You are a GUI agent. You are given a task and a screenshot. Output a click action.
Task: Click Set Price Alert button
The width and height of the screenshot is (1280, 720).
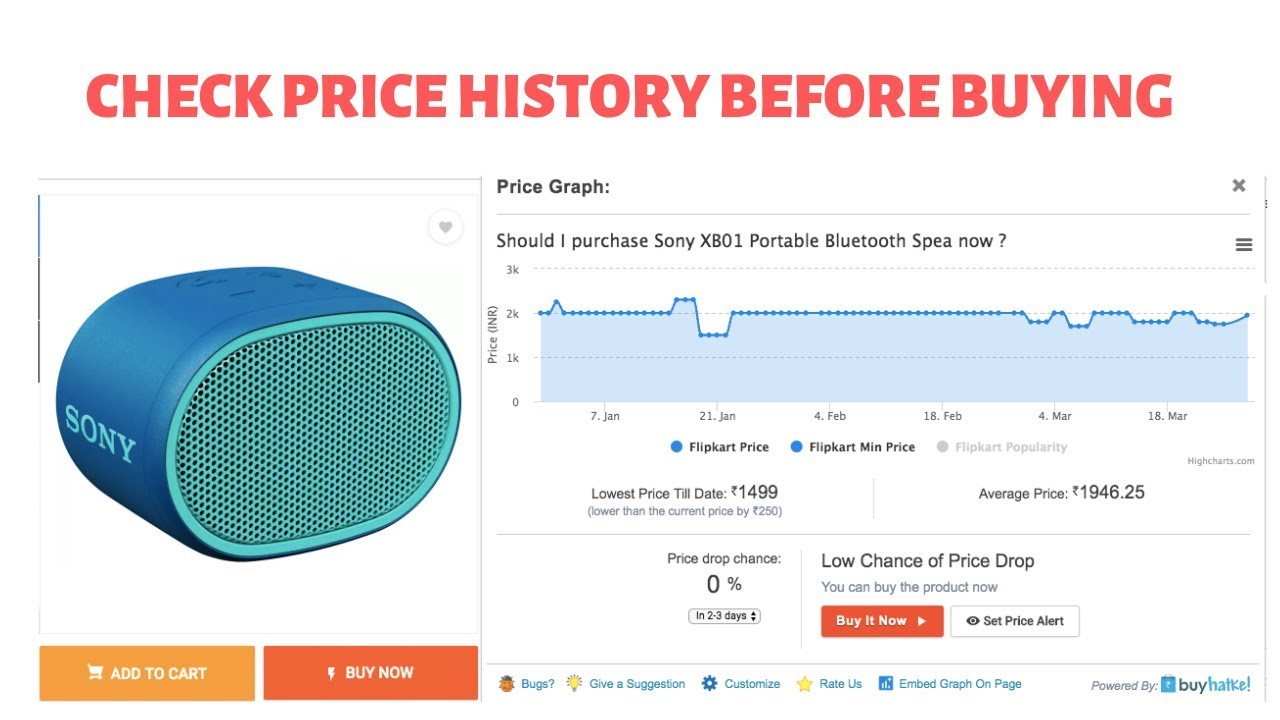coord(1014,621)
